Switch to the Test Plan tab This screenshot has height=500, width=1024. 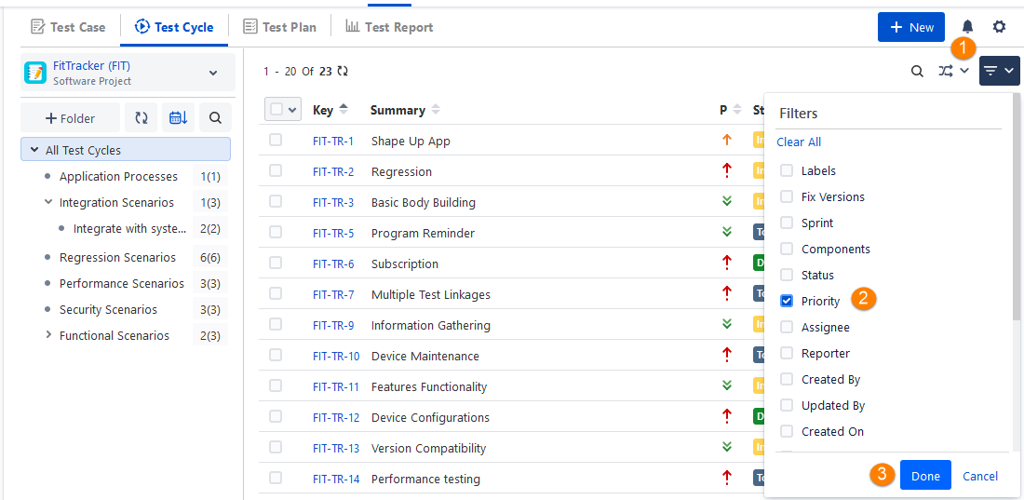coord(280,27)
